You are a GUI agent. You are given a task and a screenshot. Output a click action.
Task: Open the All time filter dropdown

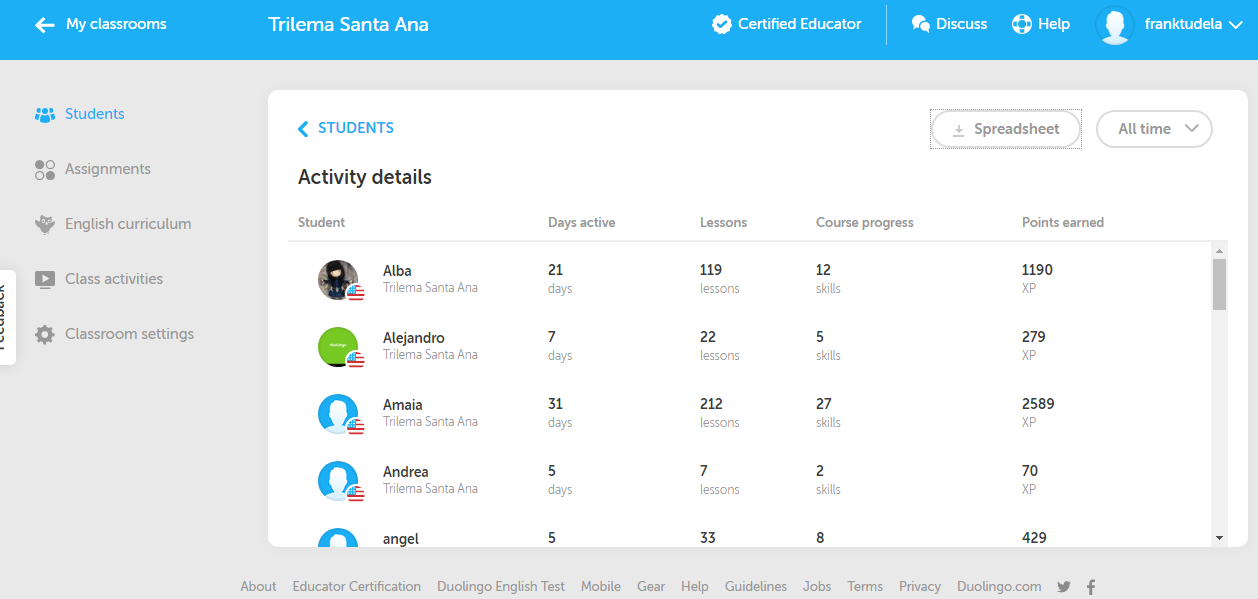click(x=1154, y=128)
